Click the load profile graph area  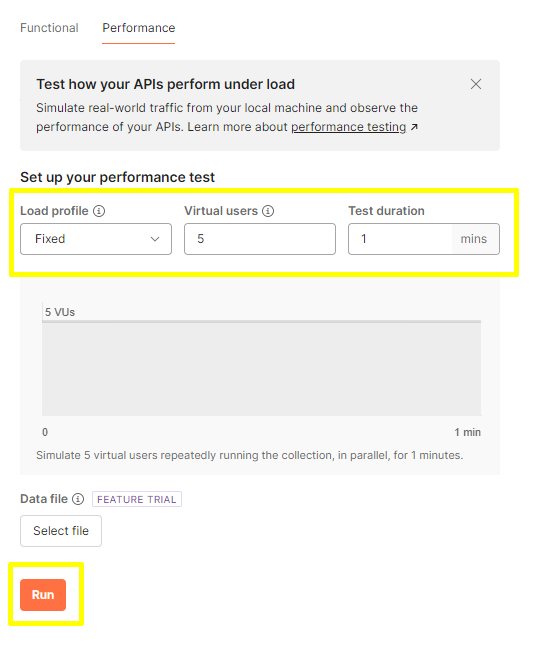point(262,368)
